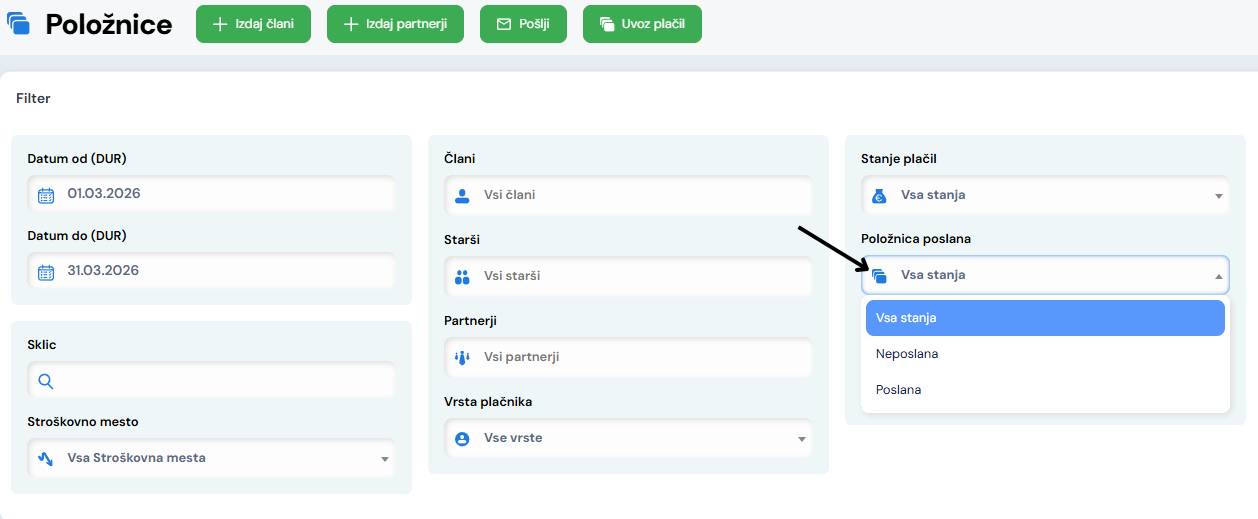This screenshot has width=1258, height=519.
Task: Expand the Stanje plačil dropdown arrow
Action: point(1218,196)
